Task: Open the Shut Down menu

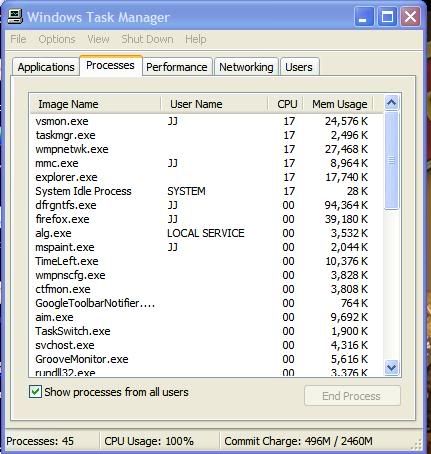Action: (147, 39)
